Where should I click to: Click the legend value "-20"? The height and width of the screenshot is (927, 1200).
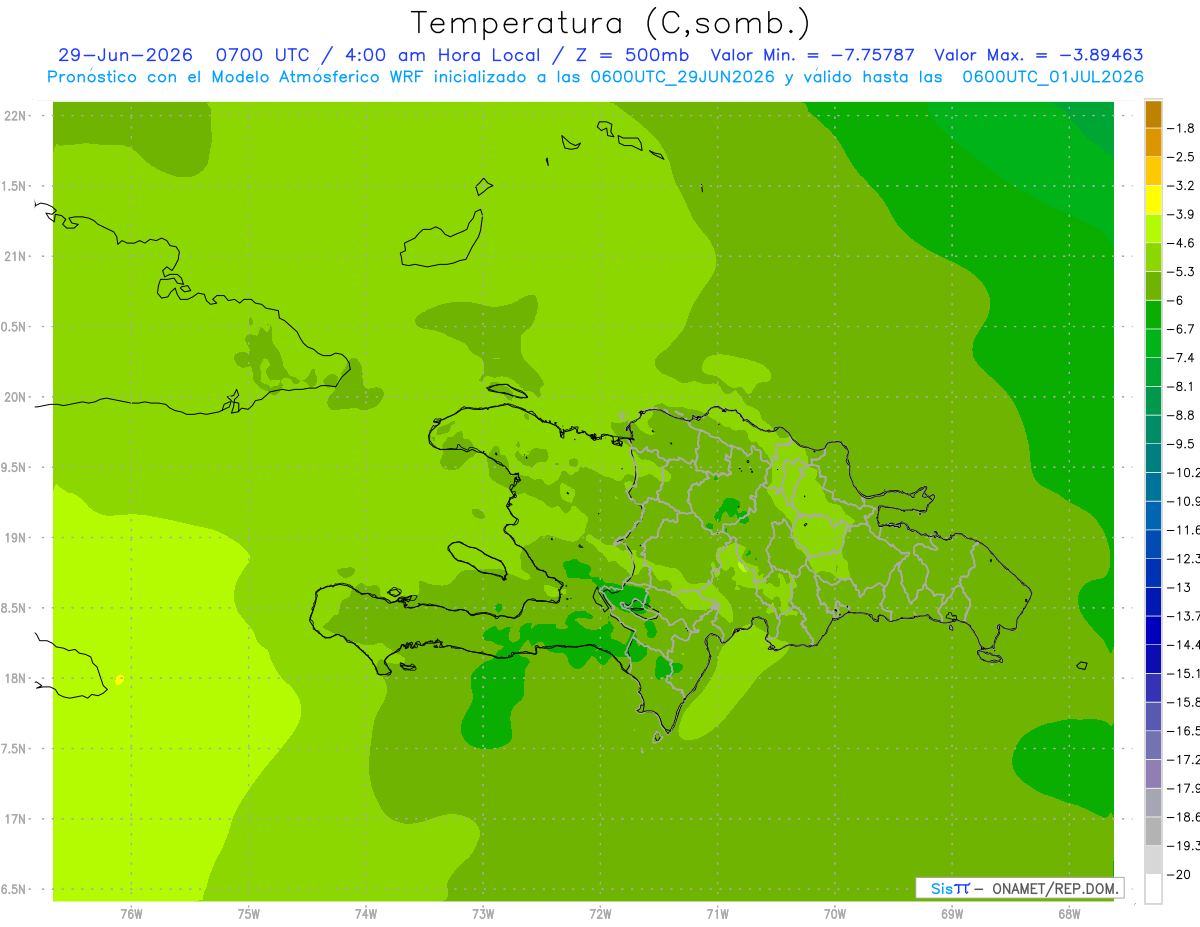point(1180,875)
